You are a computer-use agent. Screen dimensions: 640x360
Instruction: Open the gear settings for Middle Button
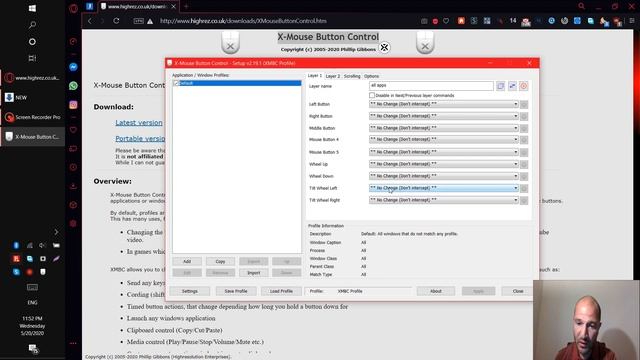pyautogui.click(x=524, y=129)
